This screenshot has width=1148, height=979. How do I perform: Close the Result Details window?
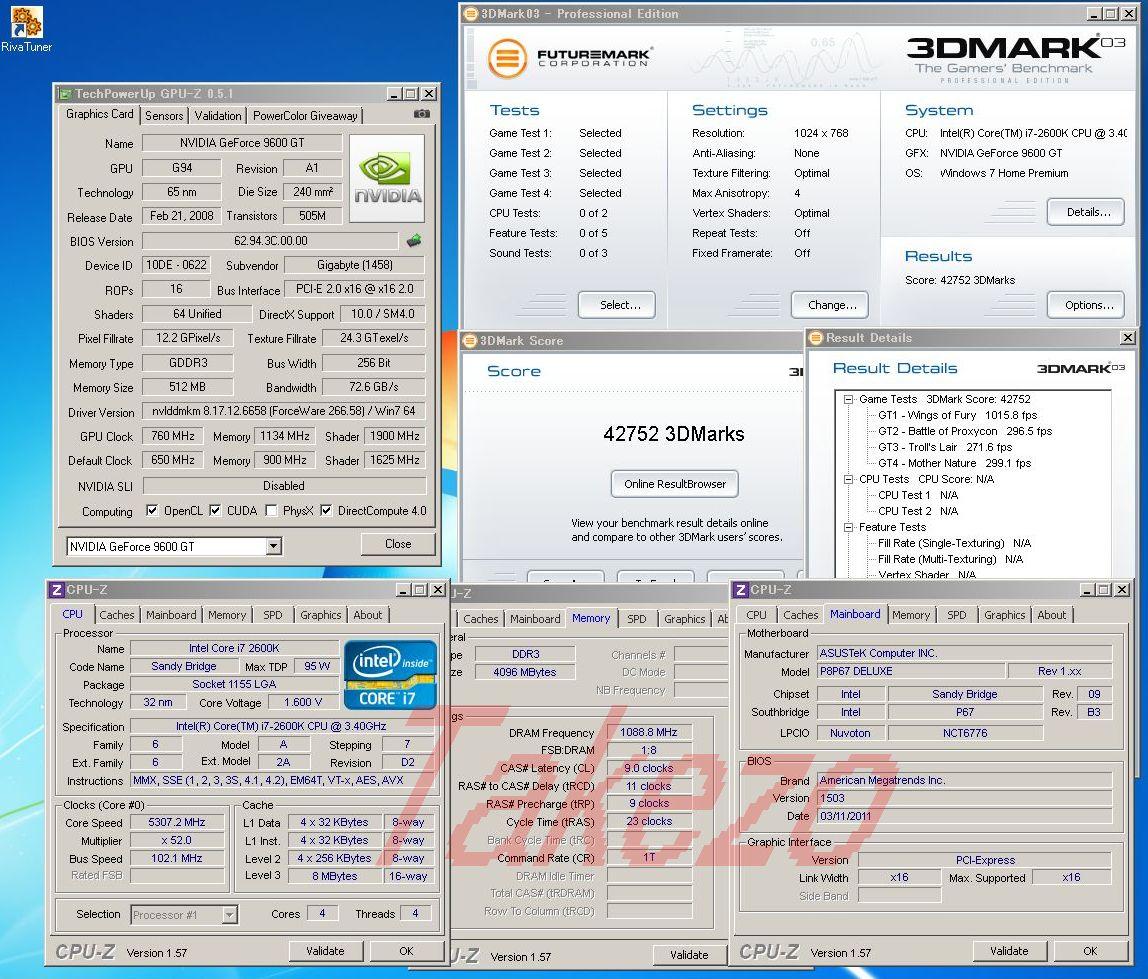pos(1128,338)
